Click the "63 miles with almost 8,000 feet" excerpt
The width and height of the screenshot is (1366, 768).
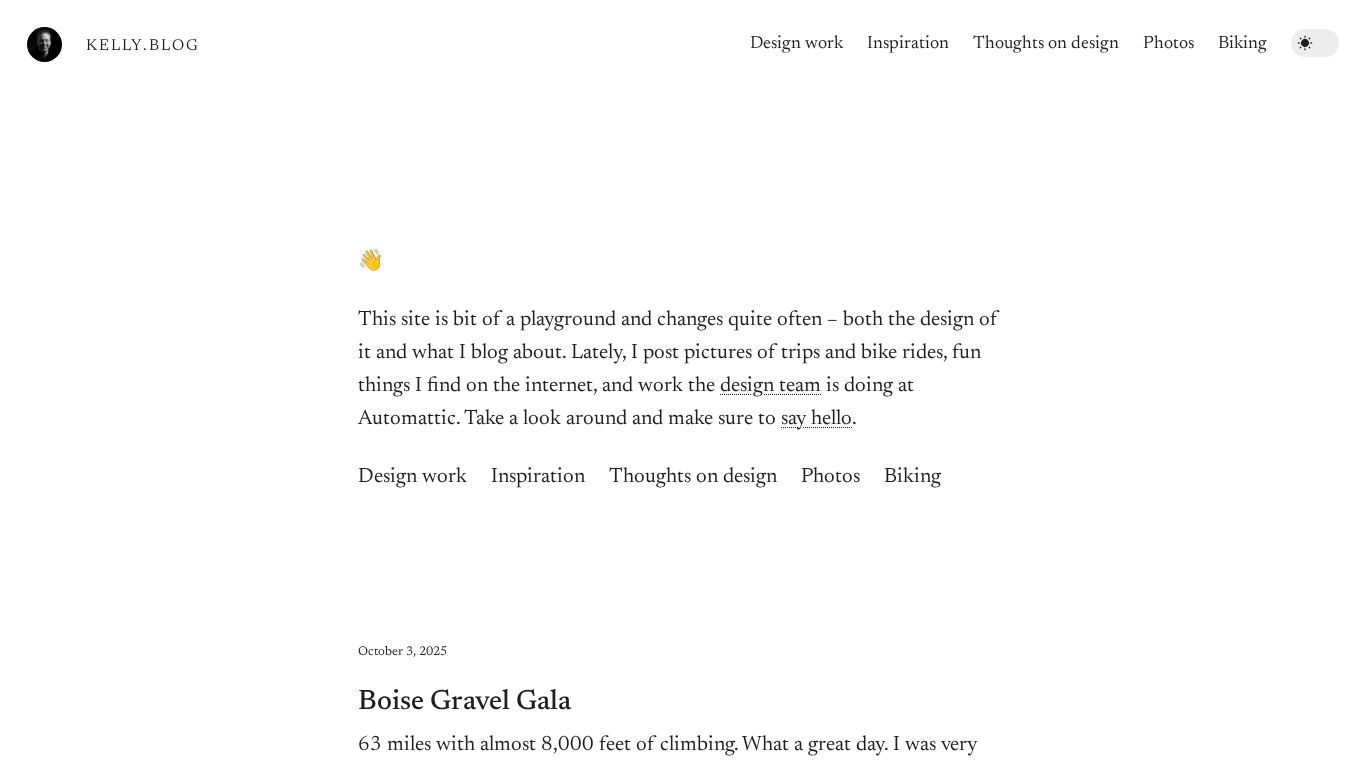coord(667,746)
